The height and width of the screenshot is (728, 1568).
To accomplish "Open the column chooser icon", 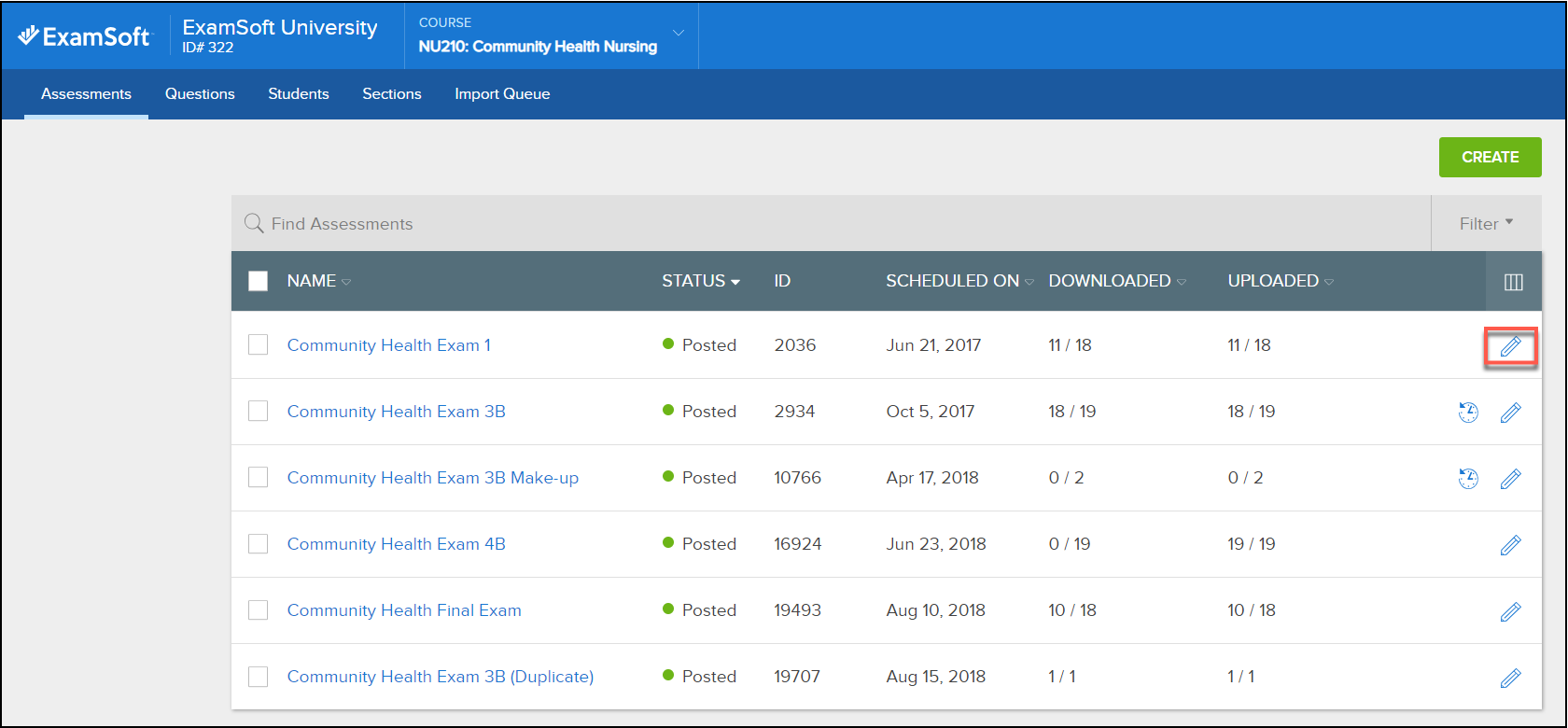I will (1514, 282).
